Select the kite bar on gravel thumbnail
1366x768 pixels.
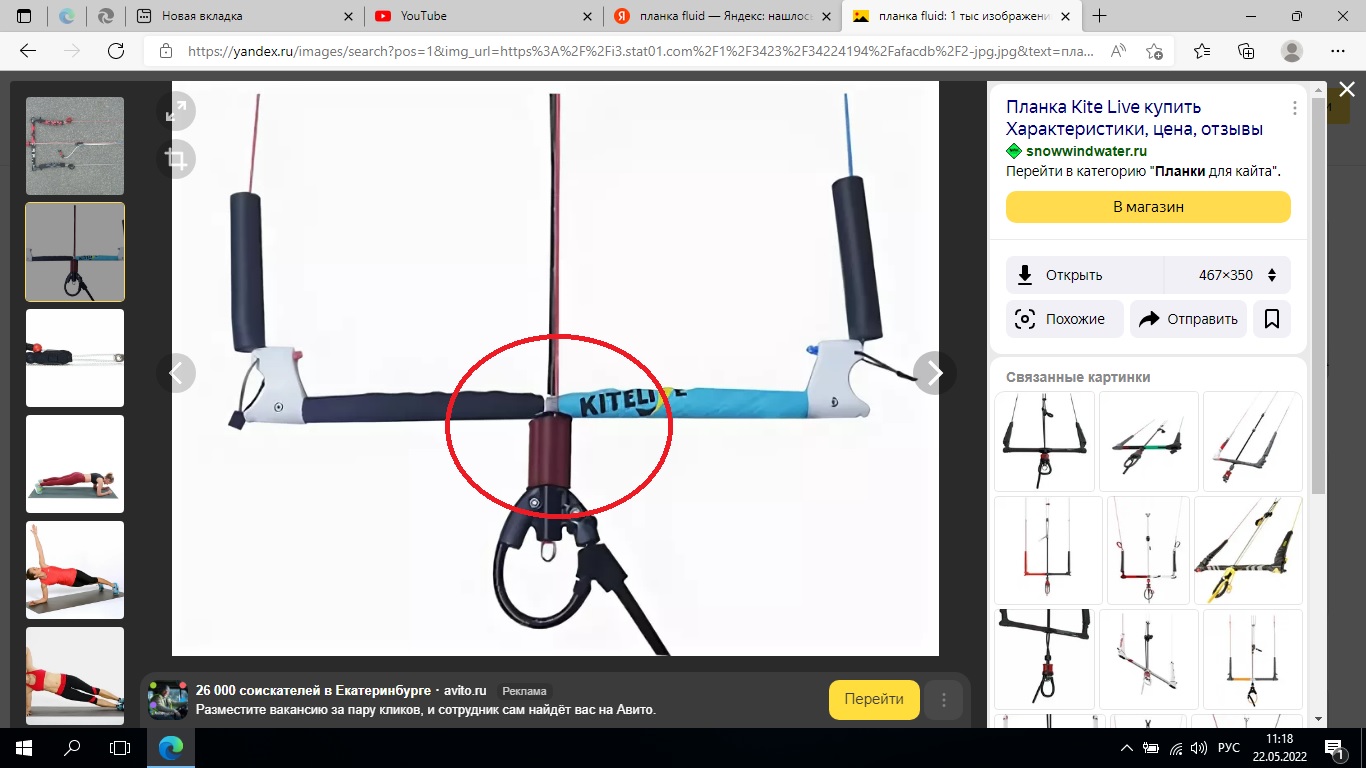[75, 146]
